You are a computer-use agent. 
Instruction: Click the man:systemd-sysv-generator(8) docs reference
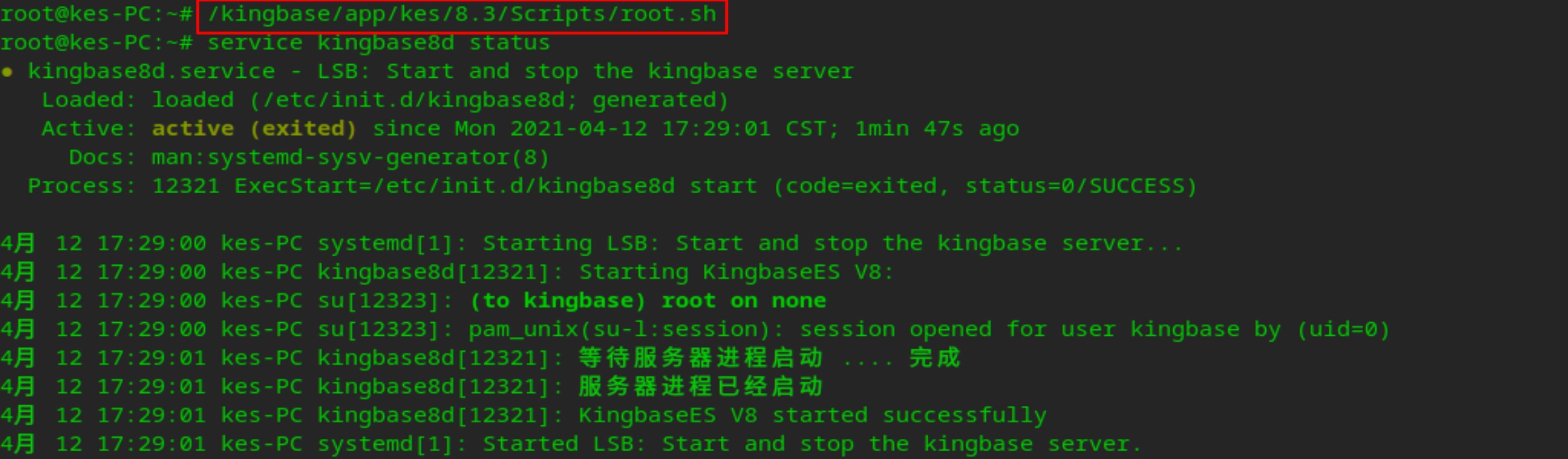pos(351,158)
